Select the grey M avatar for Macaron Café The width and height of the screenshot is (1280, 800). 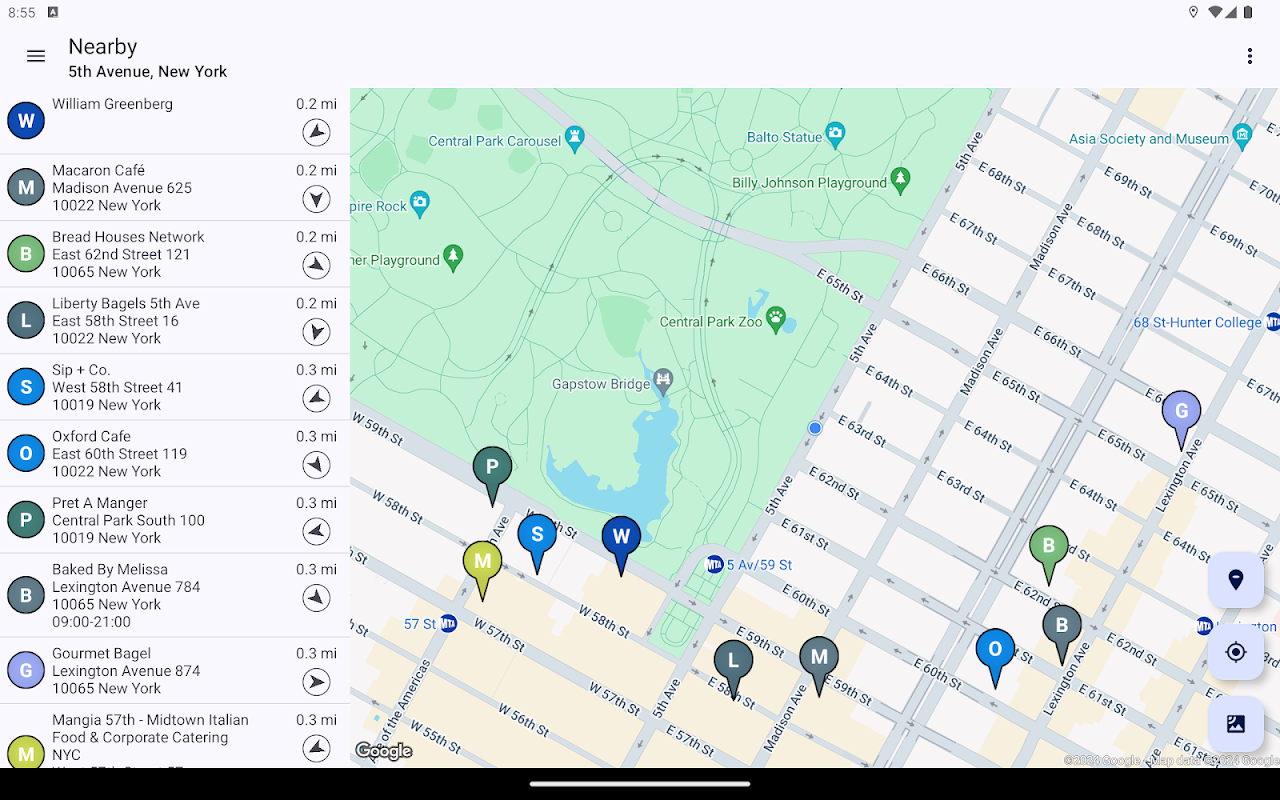coord(26,187)
